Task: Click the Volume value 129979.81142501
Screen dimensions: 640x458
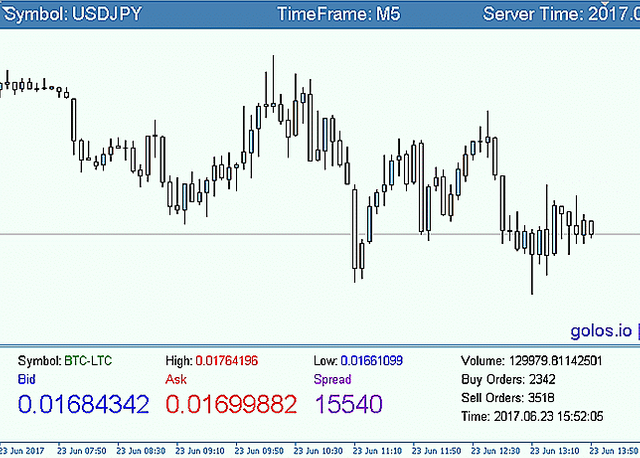Action: coord(555,361)
